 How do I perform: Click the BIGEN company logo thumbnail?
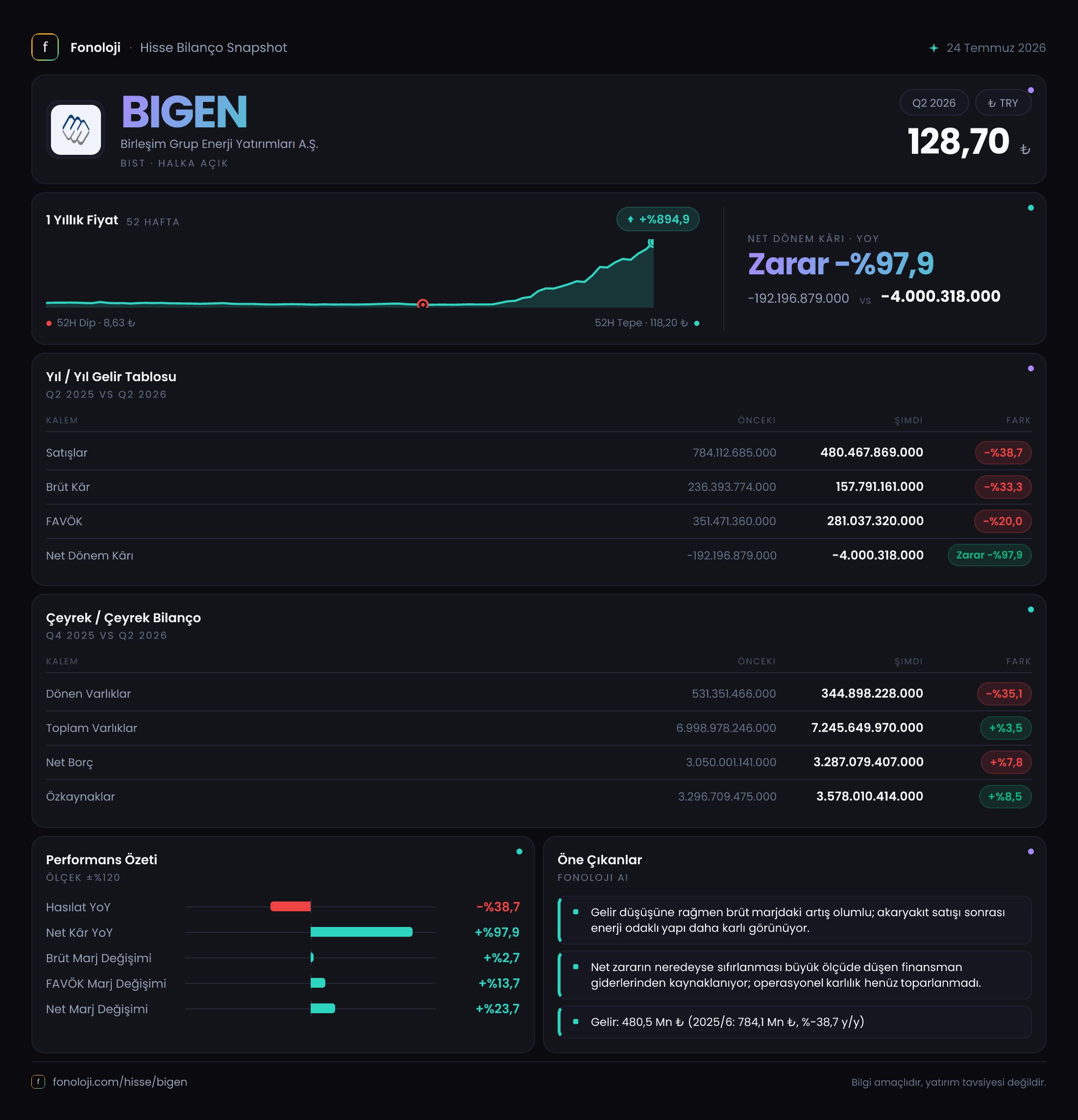75,130
